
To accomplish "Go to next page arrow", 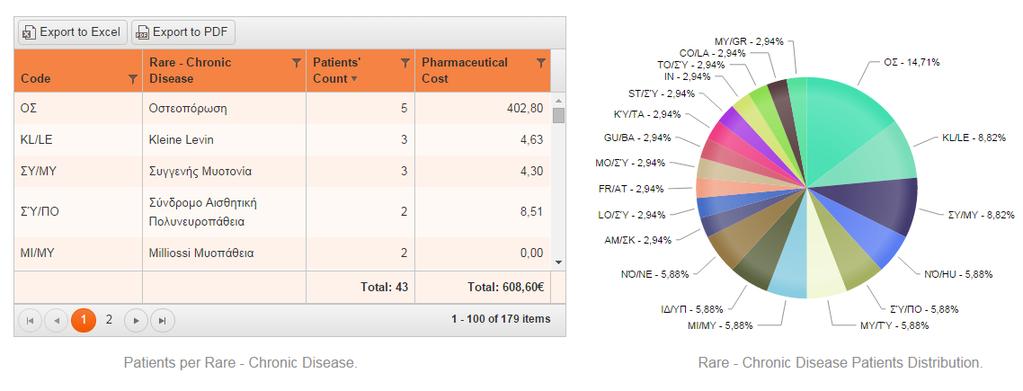I will tap(136, 321).
